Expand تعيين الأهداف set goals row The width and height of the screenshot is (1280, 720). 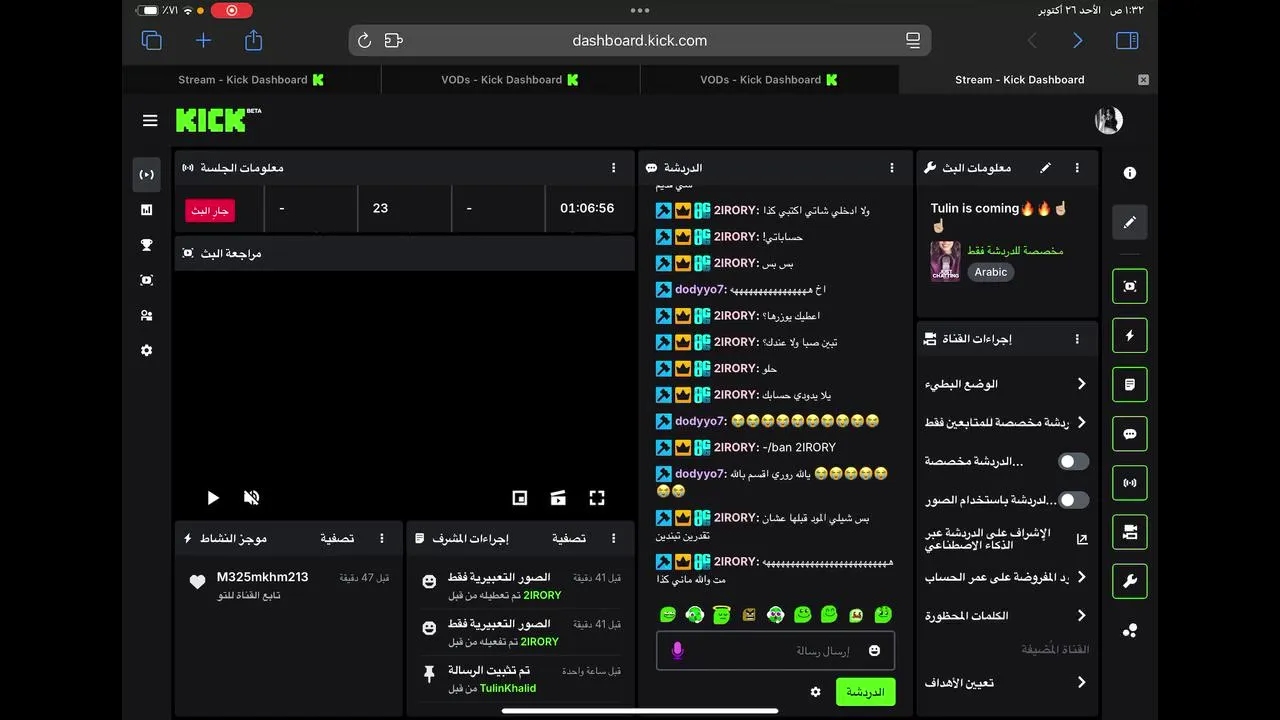point(1007,683)
